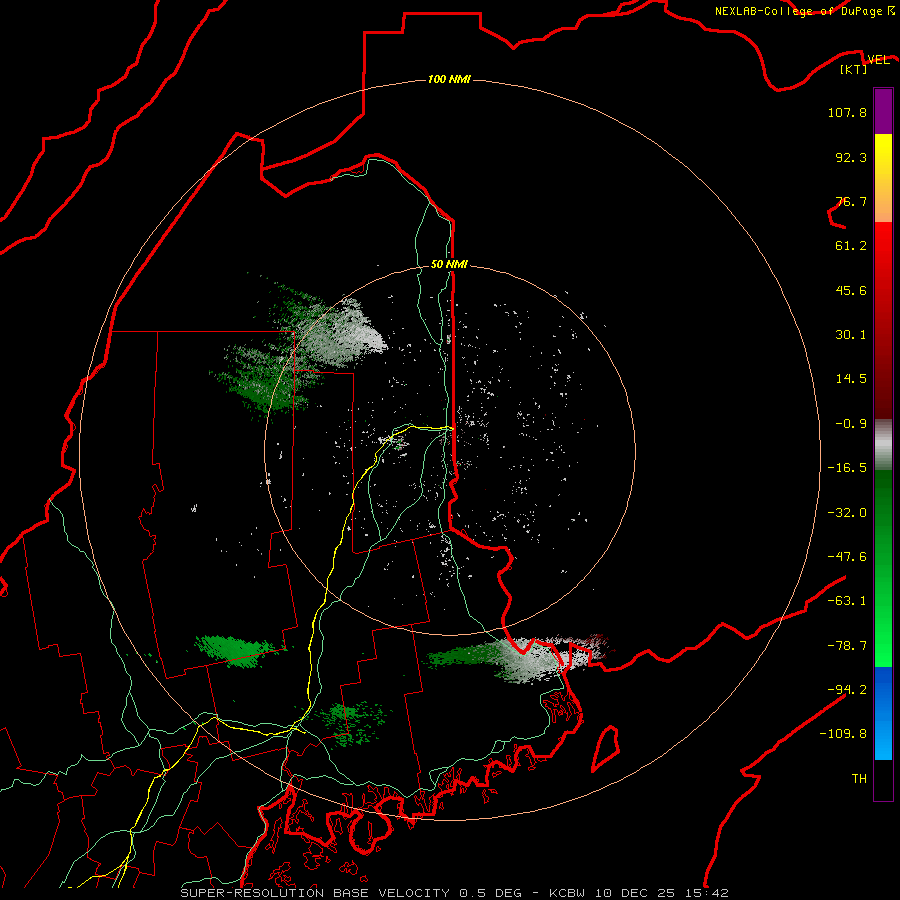Image resolution: width=900 pixels, height=900 pixels.
Task: Click the purple segment of color bar
Action: pyautogui.click(x=883, y=111)
